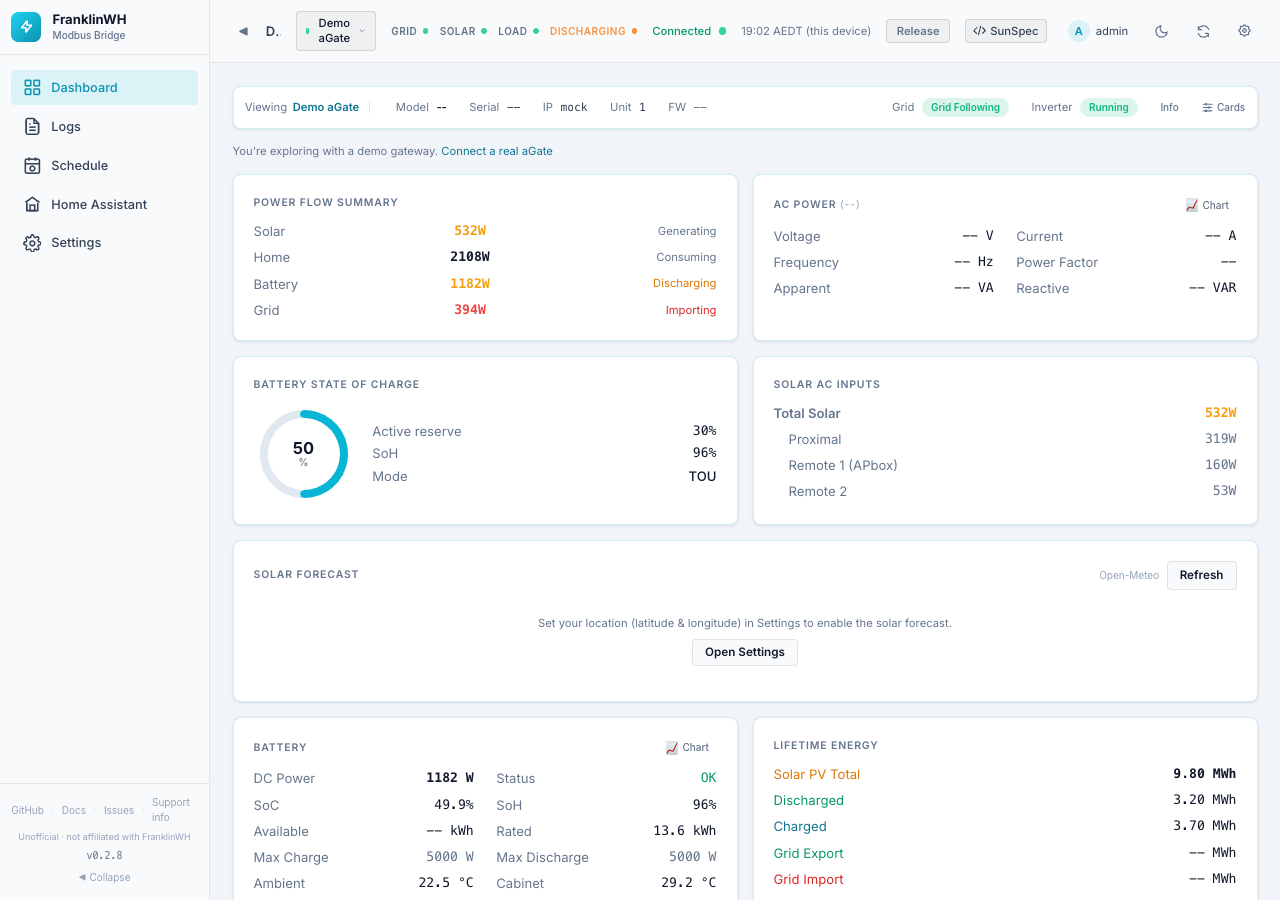Image resolution: width=1280 pixels, height=900 pixels.
Task: Click the 19:02 AEDT time display
Action: click(806, 31)
